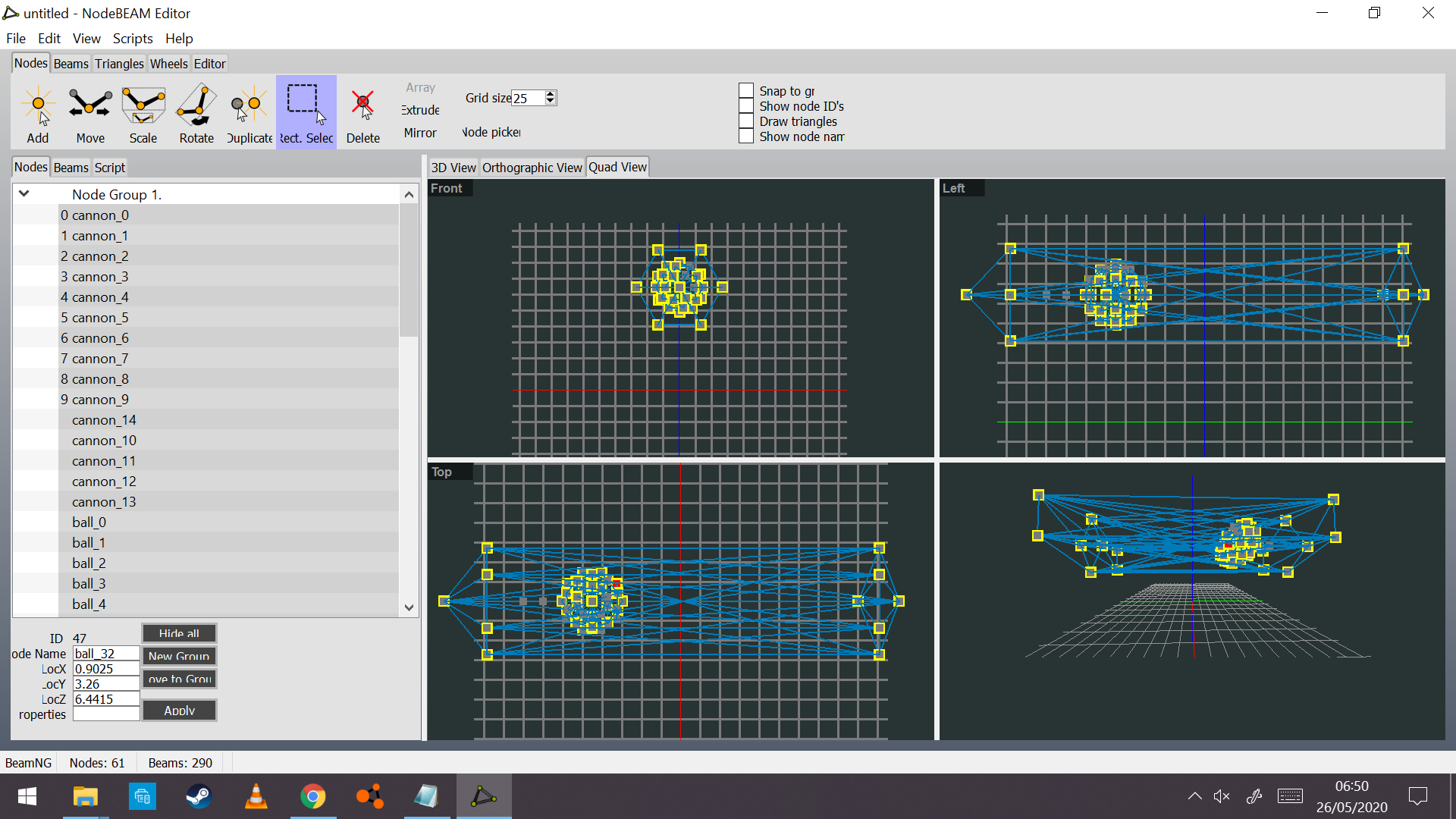
Task: Click the Mirror tool
Action: tap(420, 133)
